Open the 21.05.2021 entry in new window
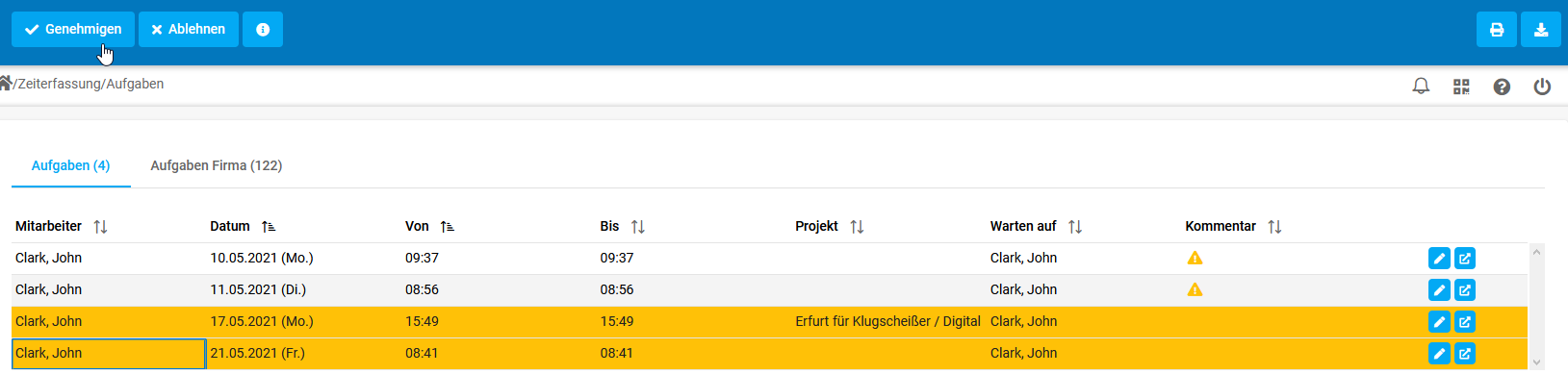 point(1464,354)
